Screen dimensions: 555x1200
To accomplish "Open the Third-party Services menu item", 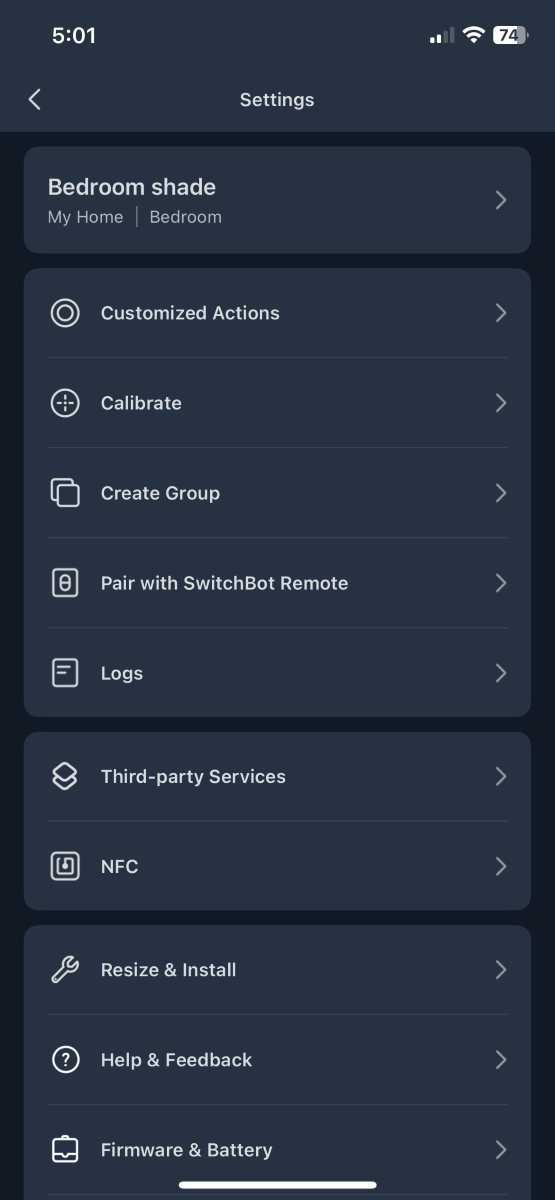I will coord(277,776).
